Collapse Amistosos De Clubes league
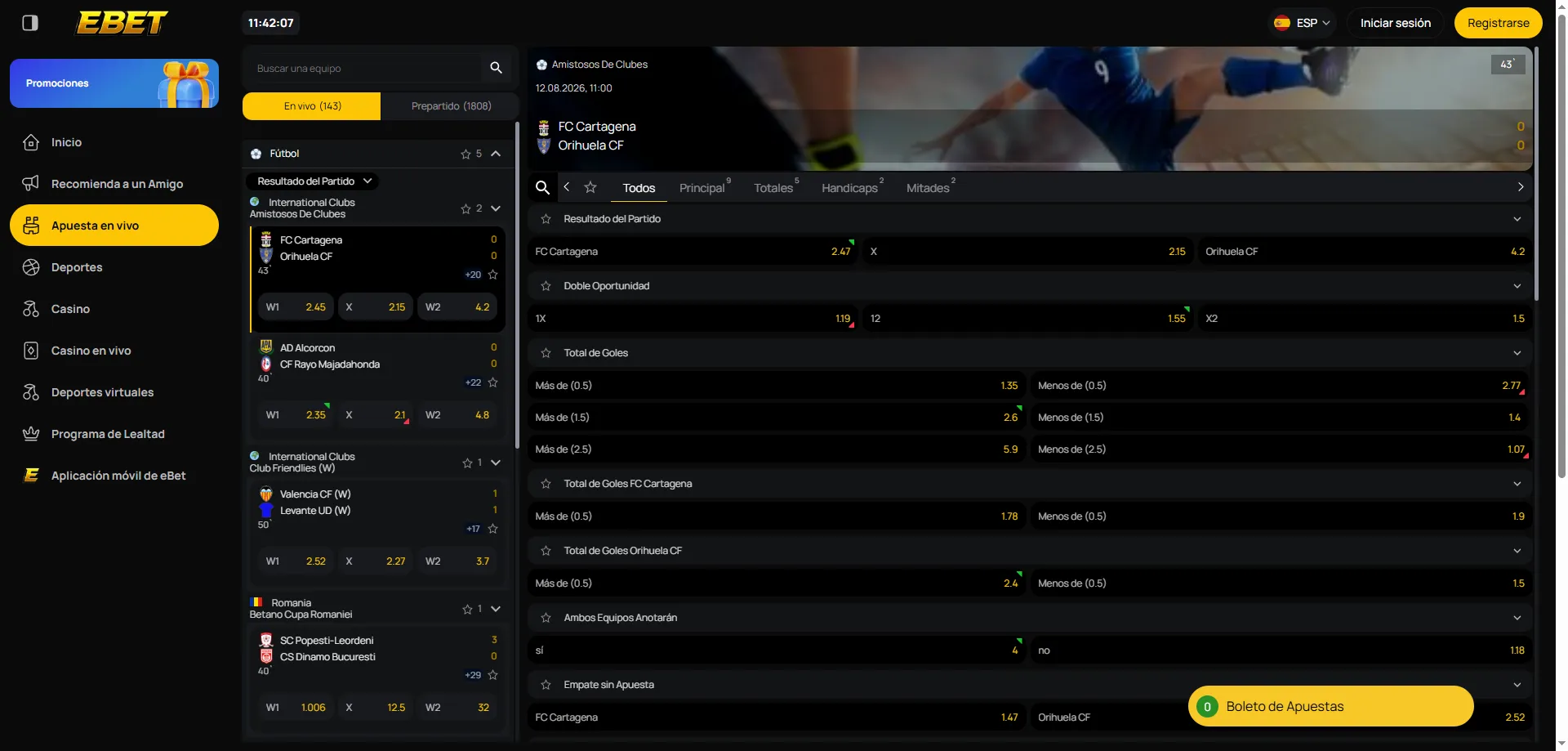 point(496,208)
